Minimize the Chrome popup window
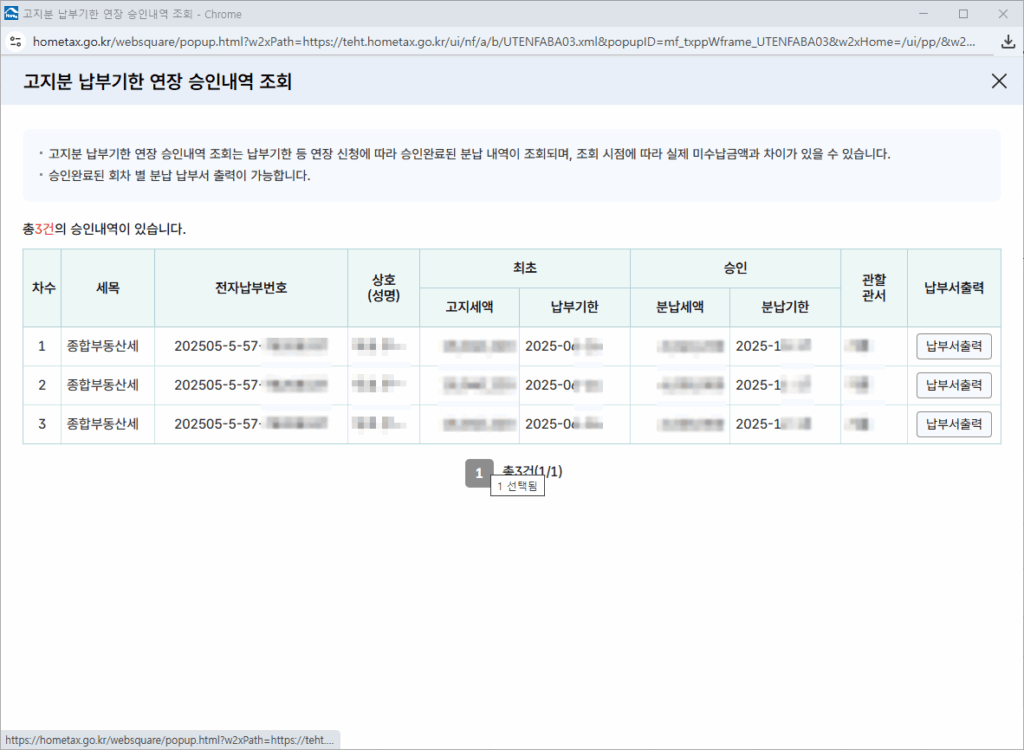Image resolution: width=1024 pixels, height=750 pixels. (918, 14)
